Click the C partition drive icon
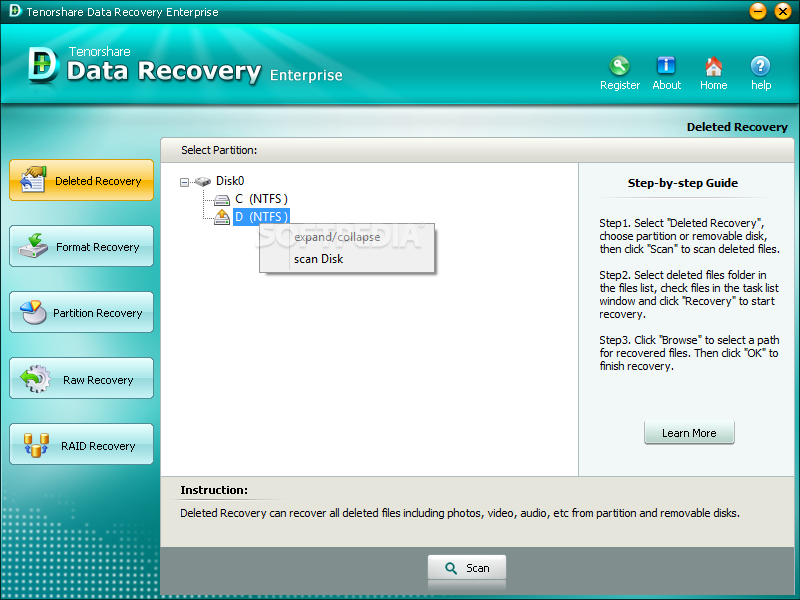This screenshot has width=800, height=600. click(222, 199)
